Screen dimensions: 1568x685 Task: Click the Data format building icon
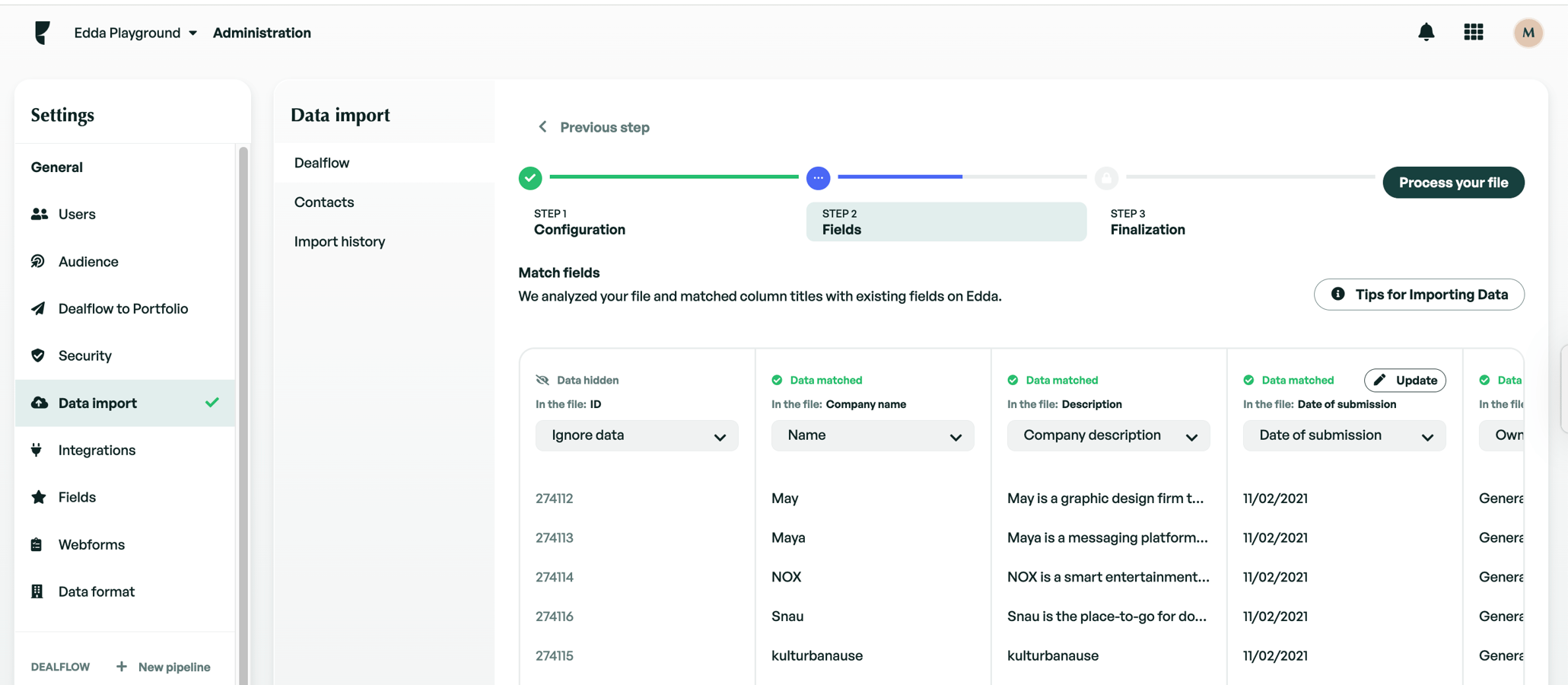click(x=37, y=591)
